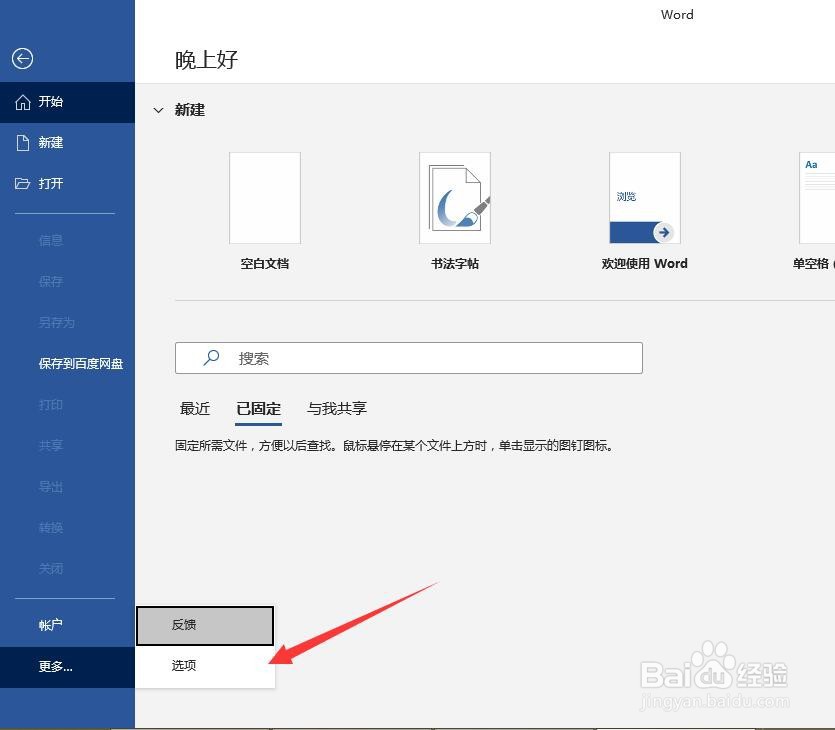Choose 保存到百度网盘 in the sidebar
835x730 pixels.
coord(67,364)
